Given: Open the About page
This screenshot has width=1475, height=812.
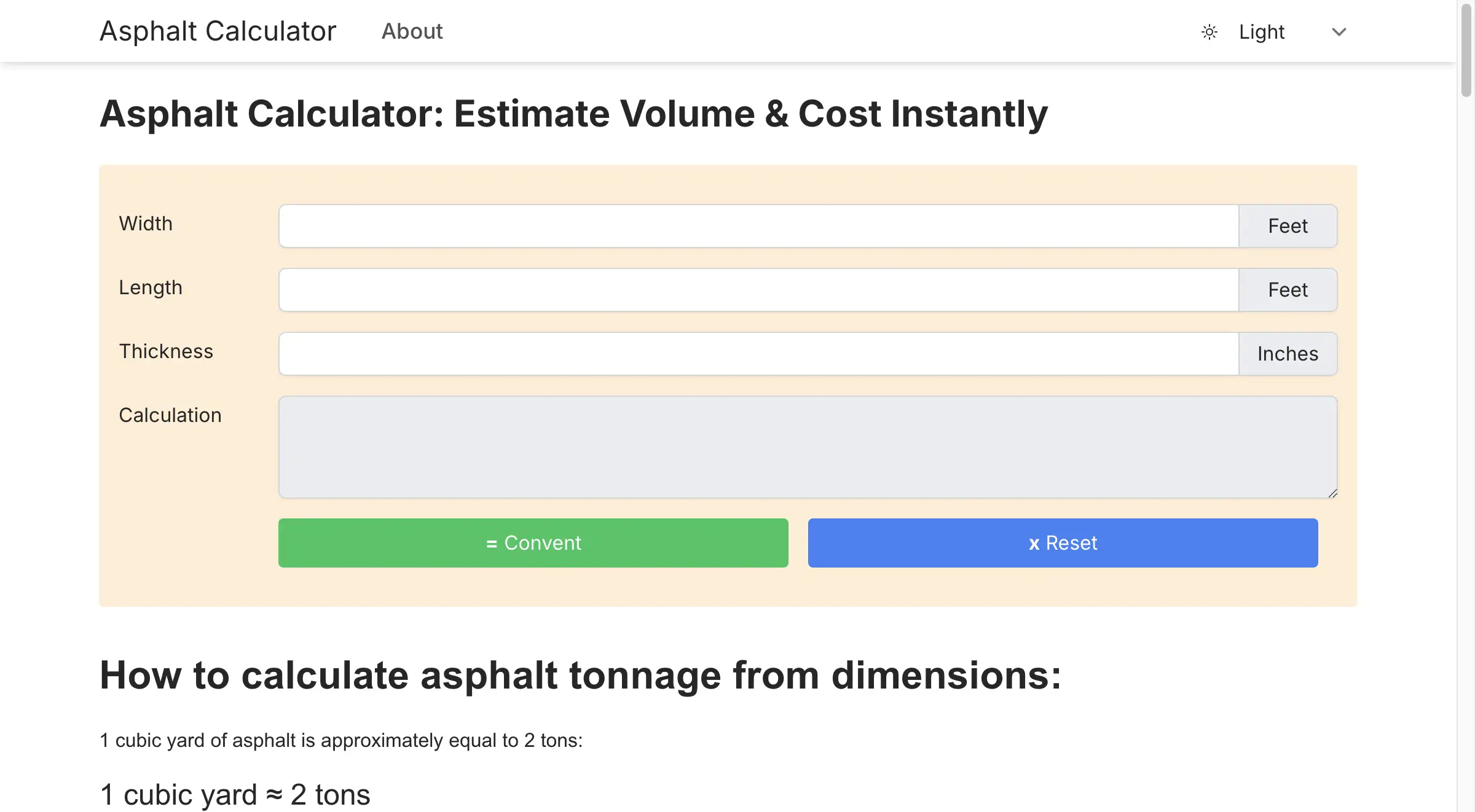Looking at the screenshot, I should tap(412, 31).
